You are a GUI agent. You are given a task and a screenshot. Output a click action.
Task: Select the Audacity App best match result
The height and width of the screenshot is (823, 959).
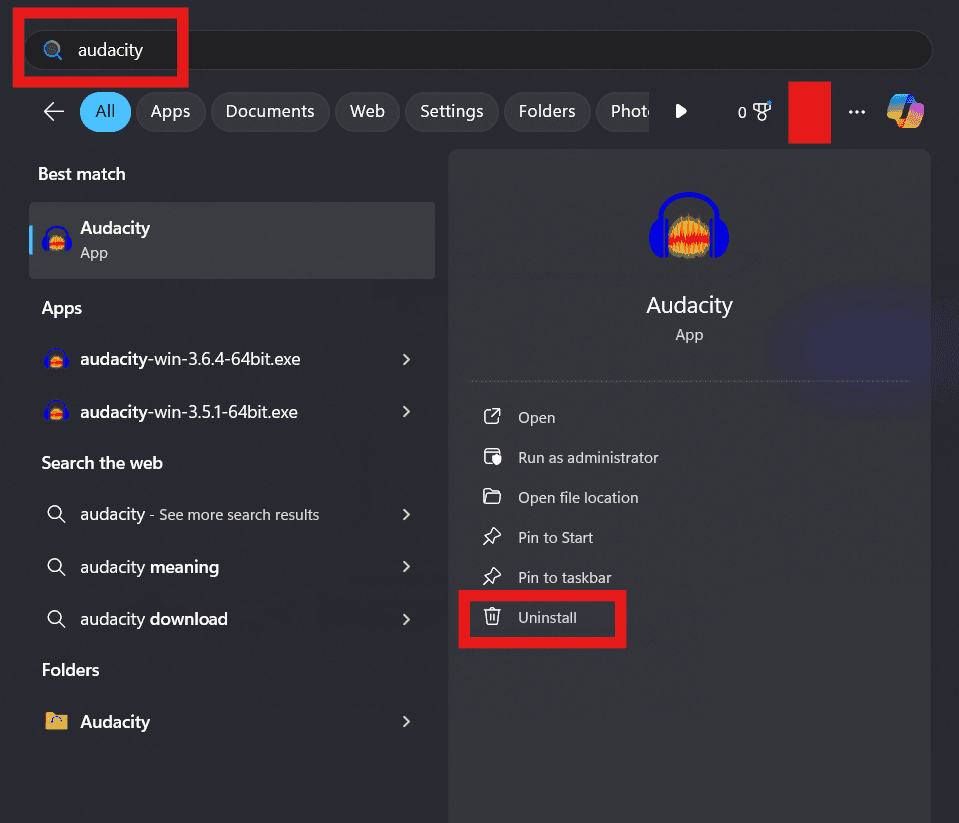(232, 240)
